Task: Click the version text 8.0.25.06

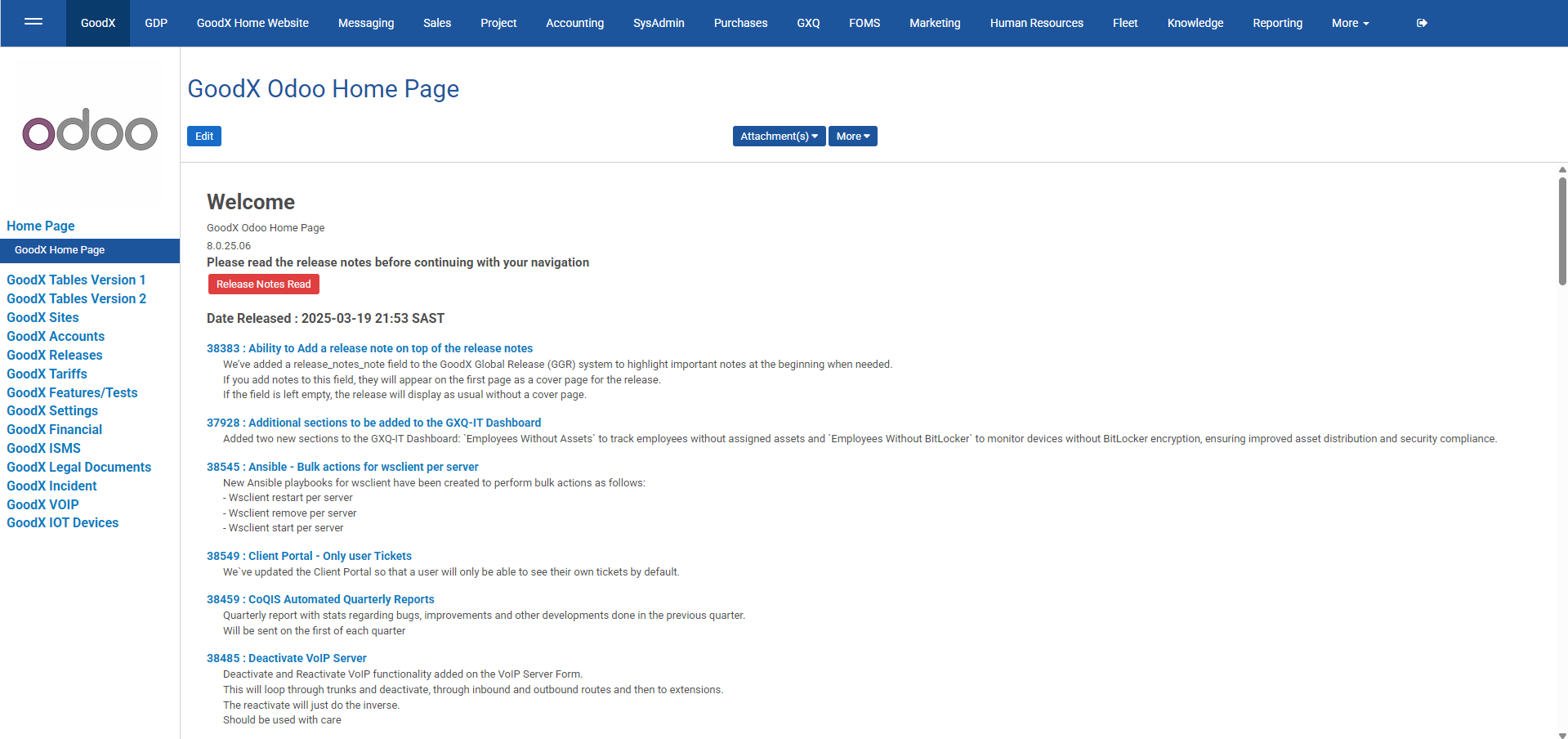Action: click(x=229, y=246)
